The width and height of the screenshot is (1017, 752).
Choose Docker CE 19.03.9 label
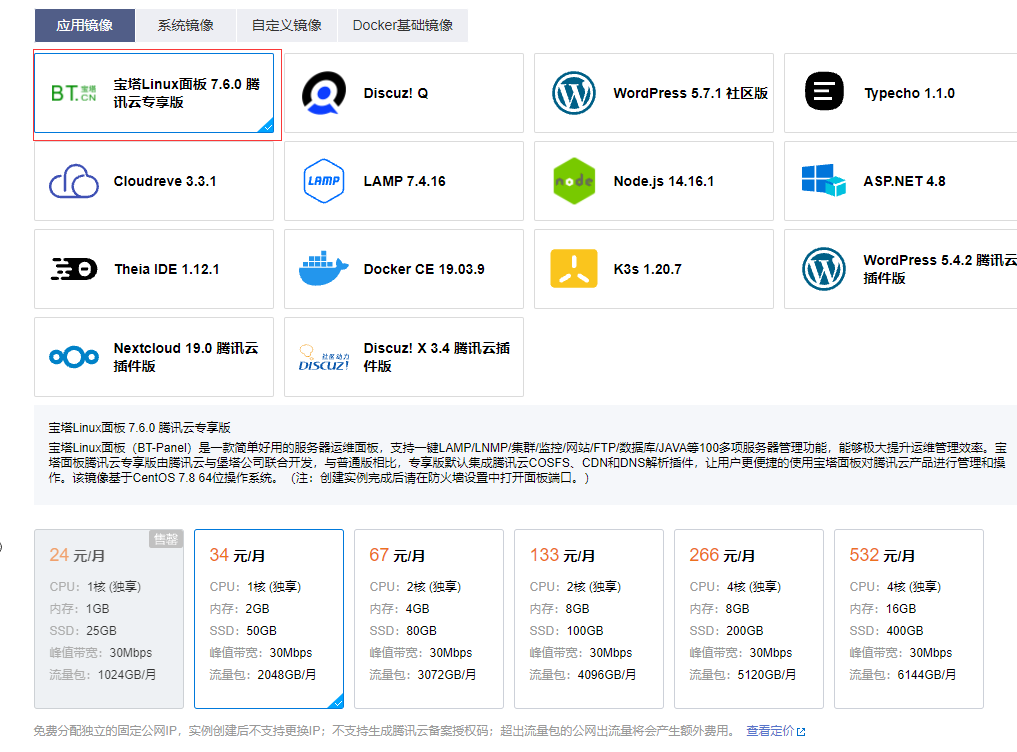(x=424, y=269)
